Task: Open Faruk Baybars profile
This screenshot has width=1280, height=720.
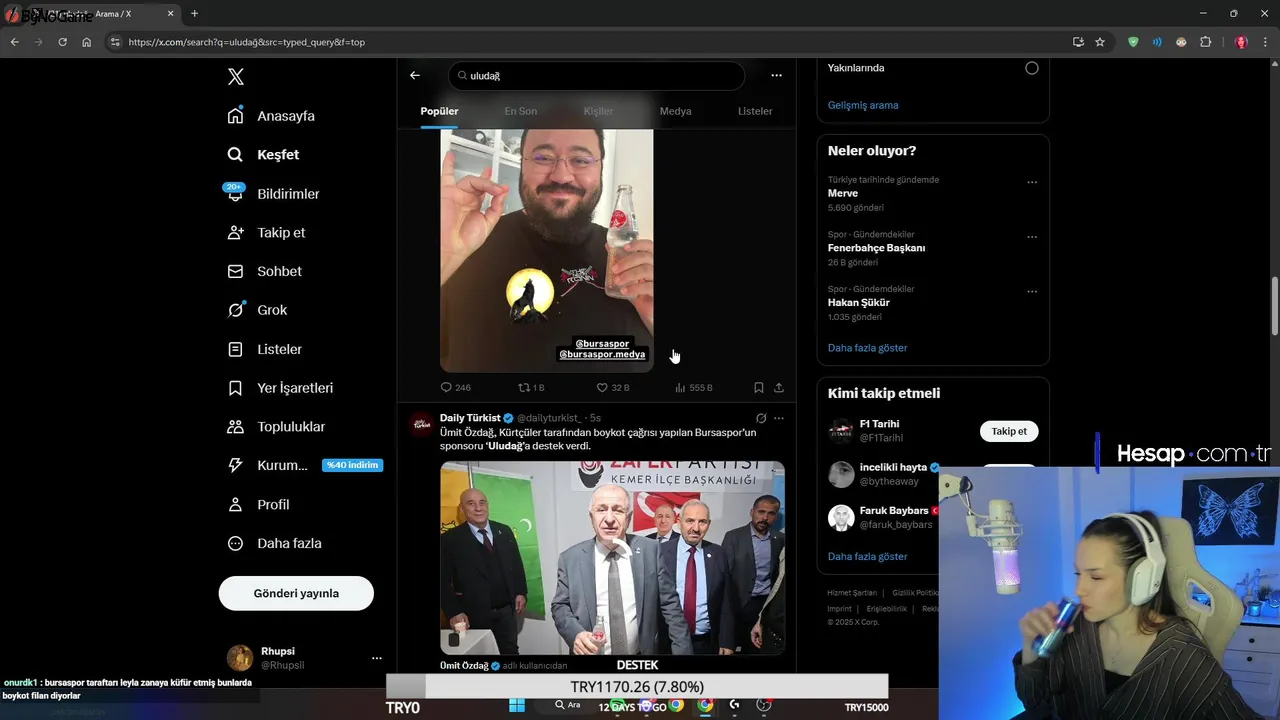Action: [894, 511]
